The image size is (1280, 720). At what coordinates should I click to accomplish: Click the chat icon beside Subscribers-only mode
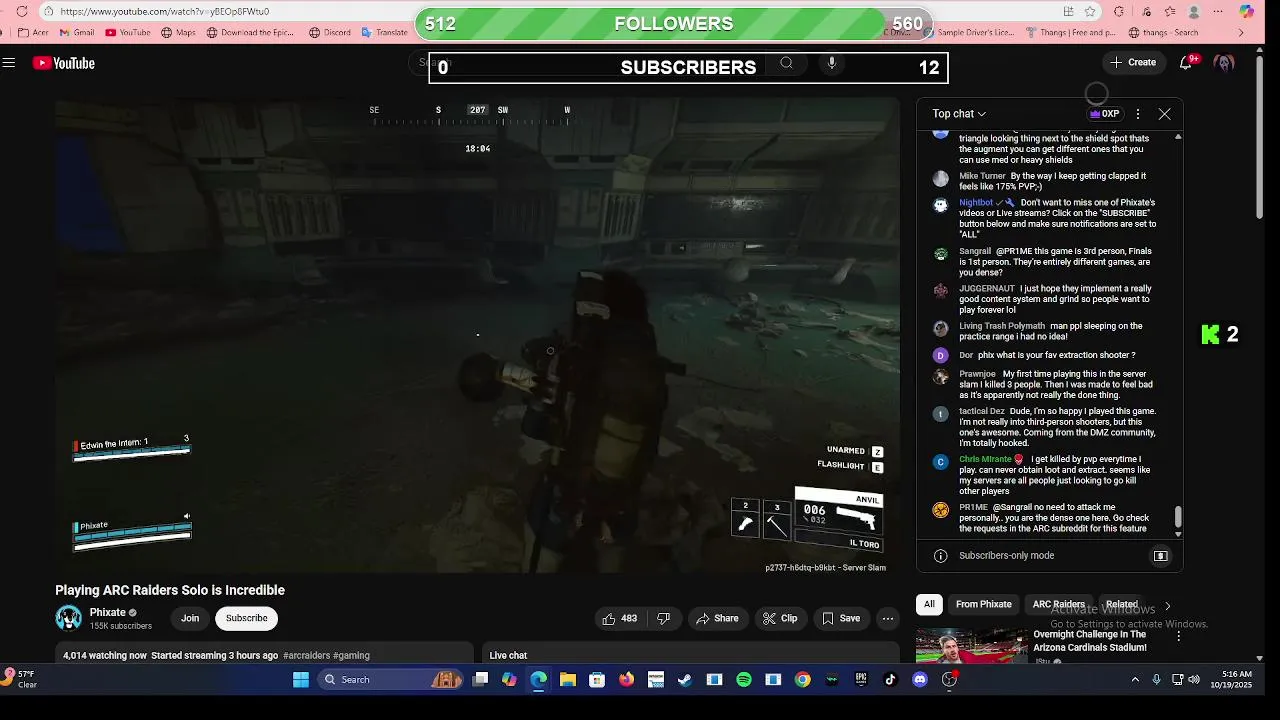tap(1160, 556)
